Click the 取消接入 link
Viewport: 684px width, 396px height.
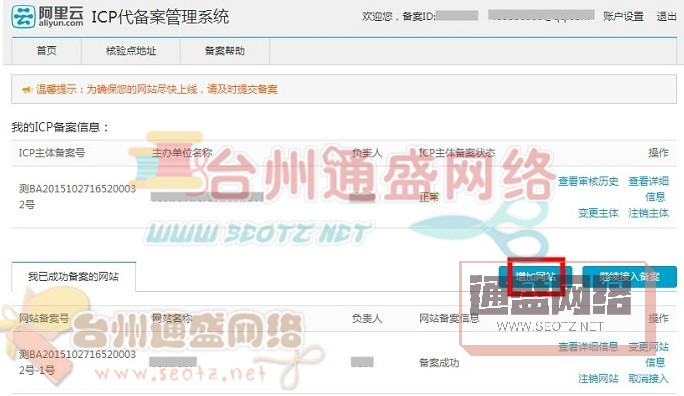click(x=648, y=379)
